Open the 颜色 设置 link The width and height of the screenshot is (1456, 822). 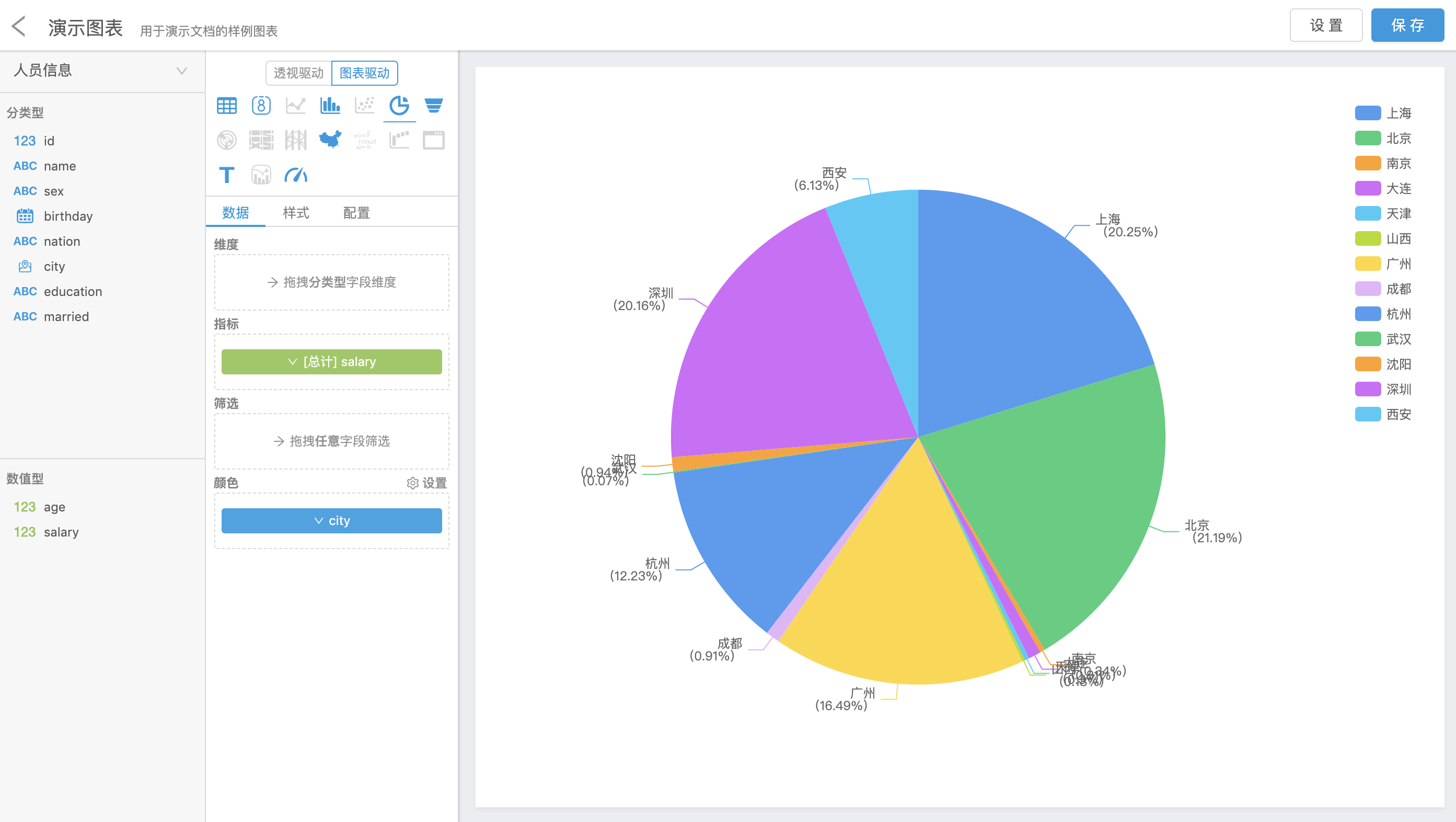(427, 483)
